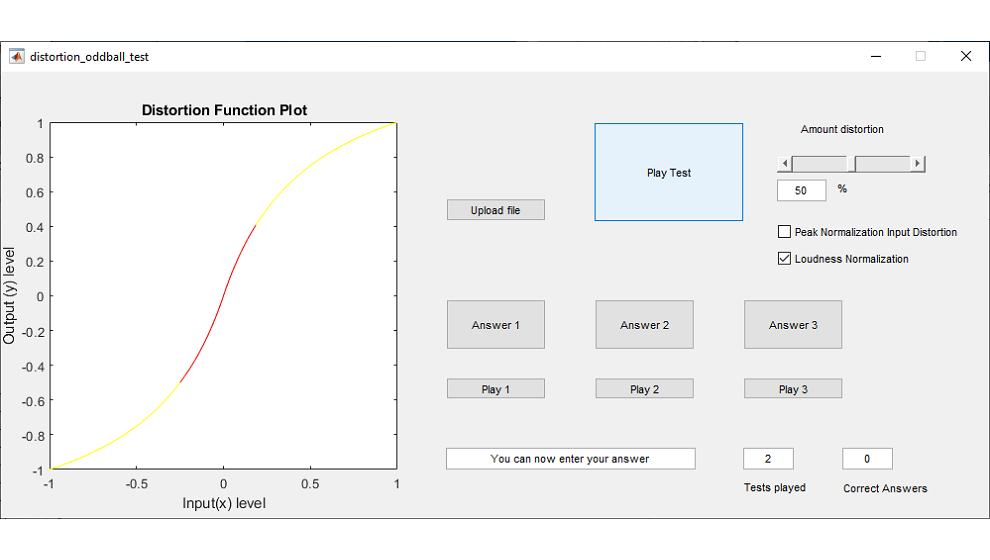The height and width of the screenshot is (560, 990).
Task: Minimize the distortion_oddball_test window
Action: (x=876, y=56)
